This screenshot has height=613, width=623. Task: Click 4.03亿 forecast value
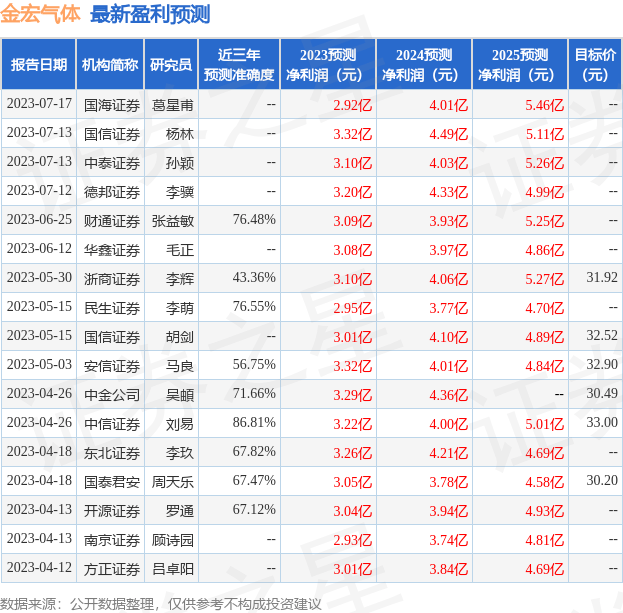449,163
